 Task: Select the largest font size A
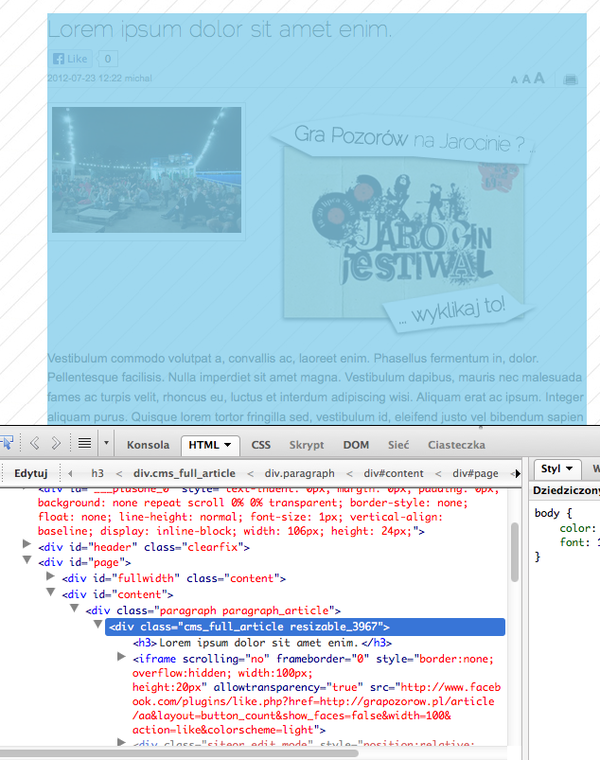pos(539,78)
